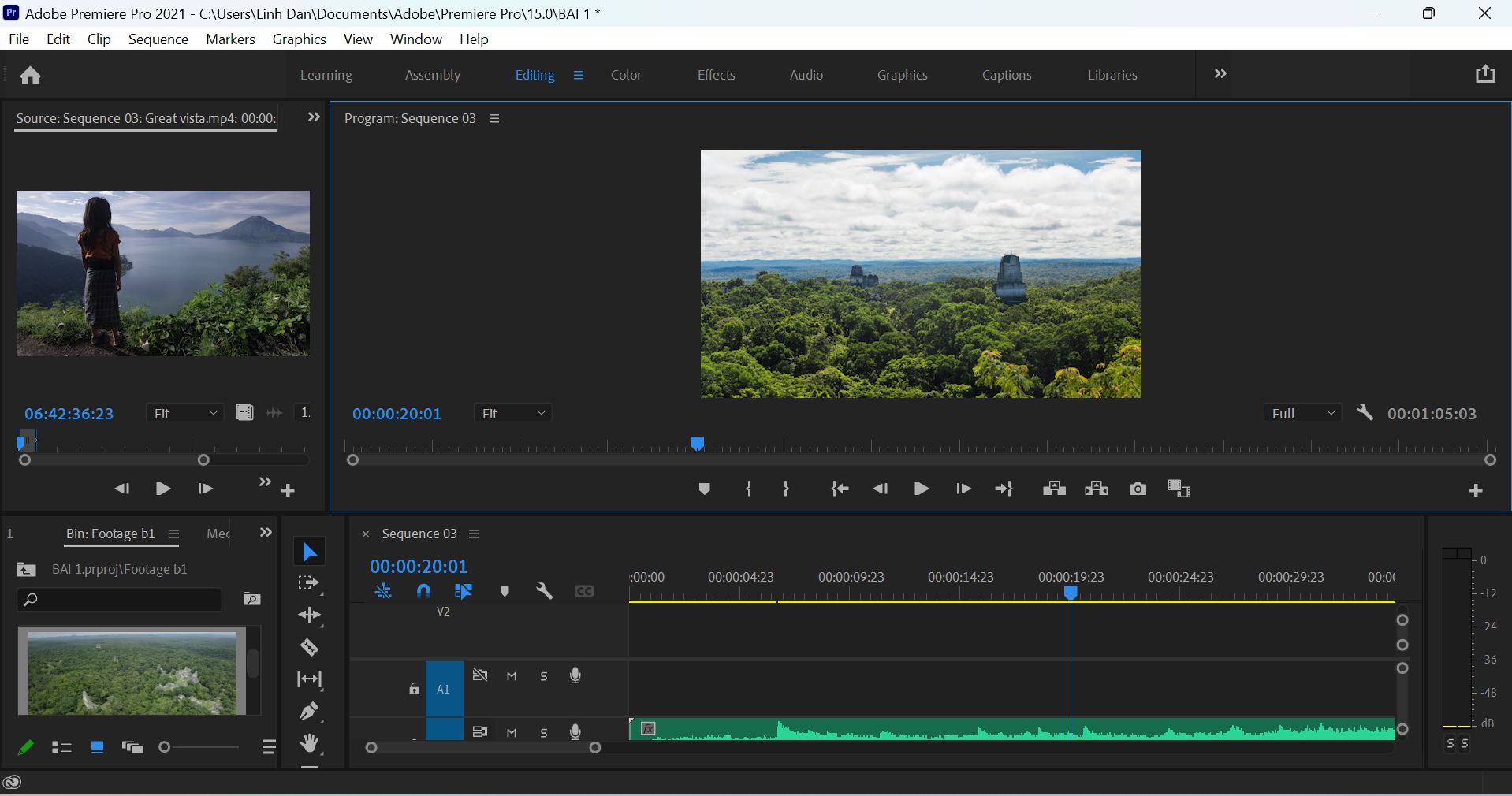Viewport: 1512px width, 796px height.
Task: Toggle Linked Selection in timeline
Action: pos(464,591)
